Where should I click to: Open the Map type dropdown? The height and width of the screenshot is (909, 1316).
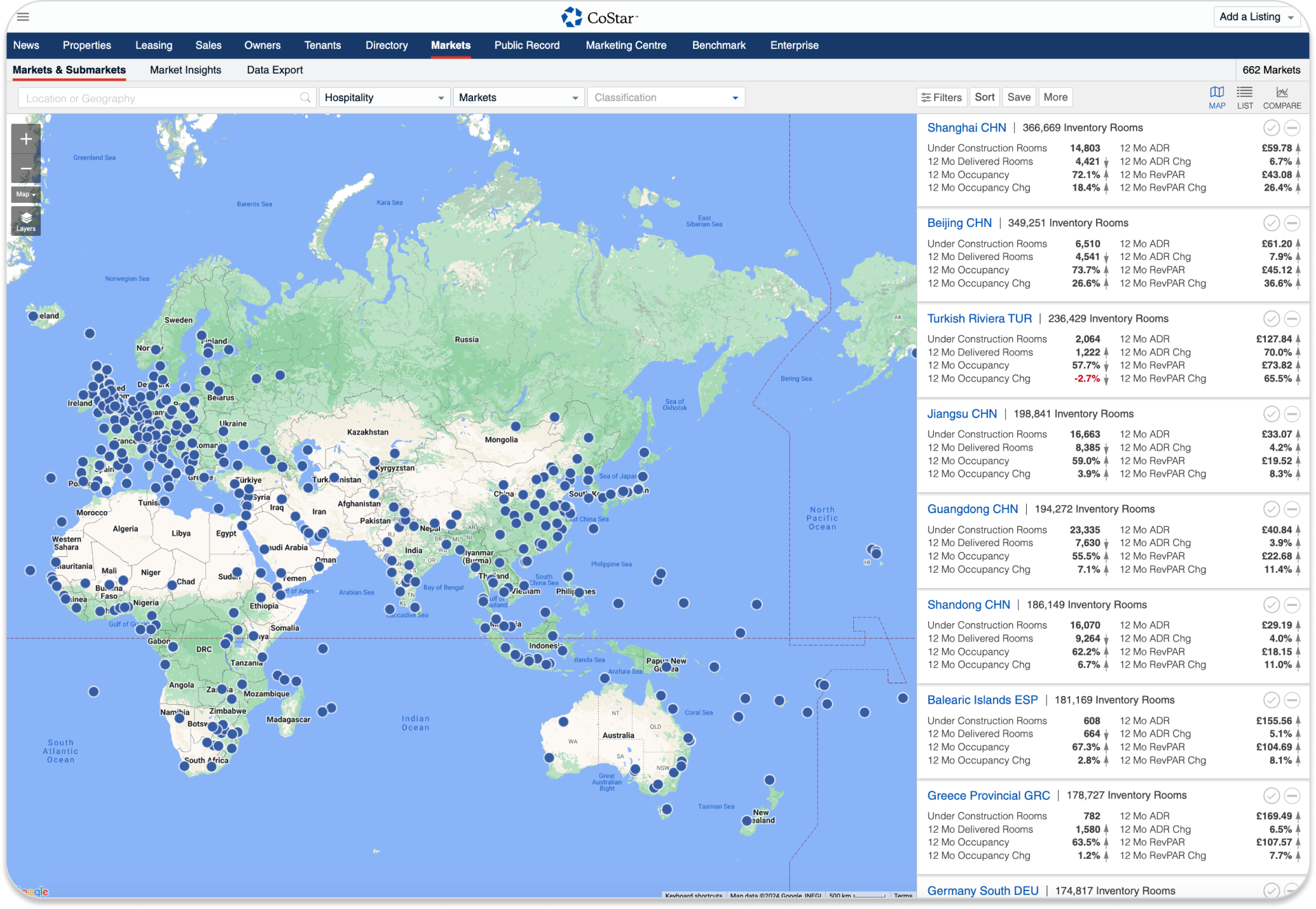tap(25, 194)
